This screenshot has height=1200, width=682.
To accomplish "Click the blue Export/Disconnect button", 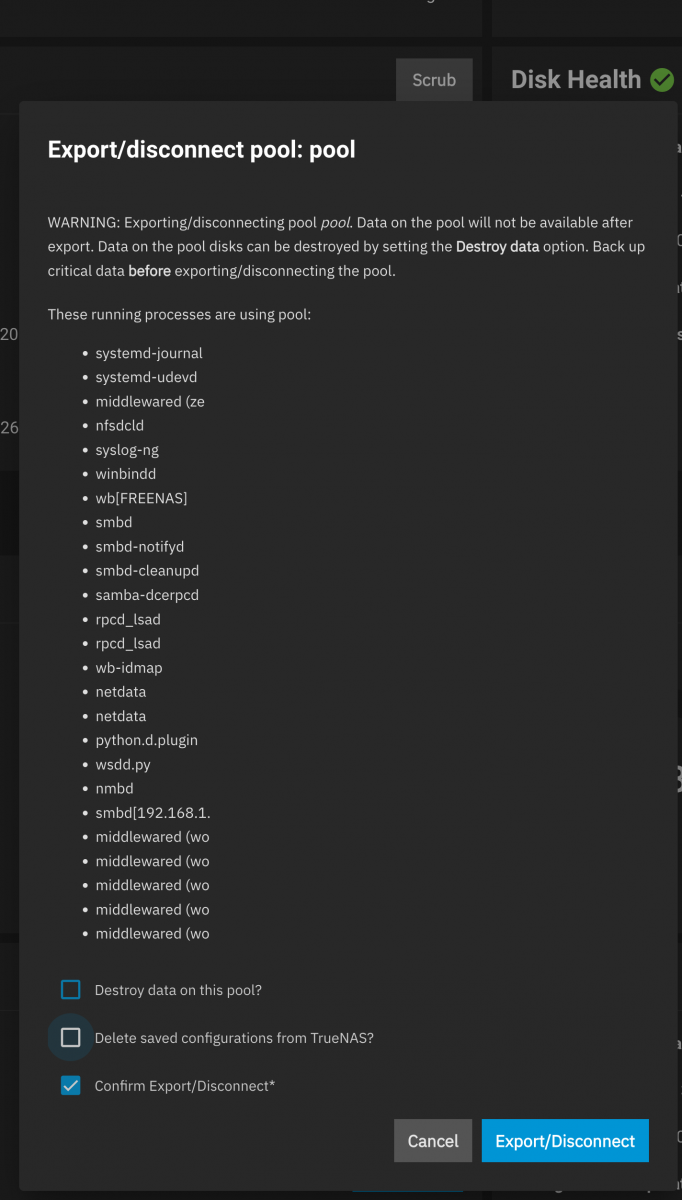I will click(565, 1141).
